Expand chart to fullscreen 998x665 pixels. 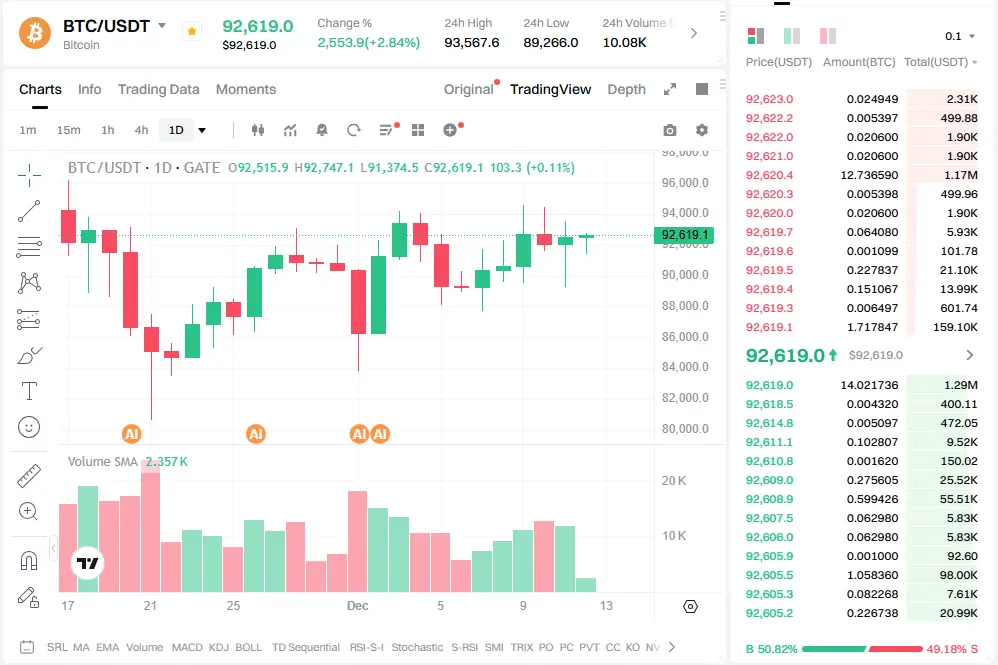[670, 89]
